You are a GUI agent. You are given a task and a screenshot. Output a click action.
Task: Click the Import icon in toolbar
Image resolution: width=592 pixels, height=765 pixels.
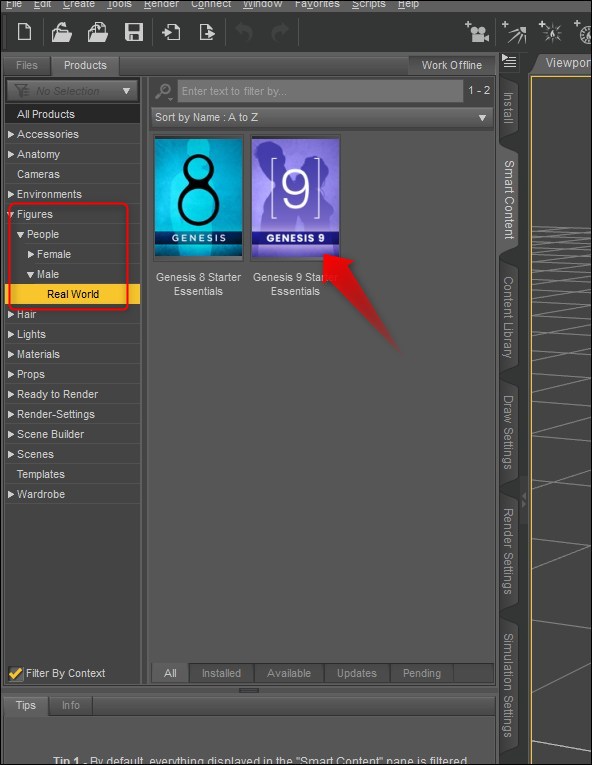click(171, 32)
